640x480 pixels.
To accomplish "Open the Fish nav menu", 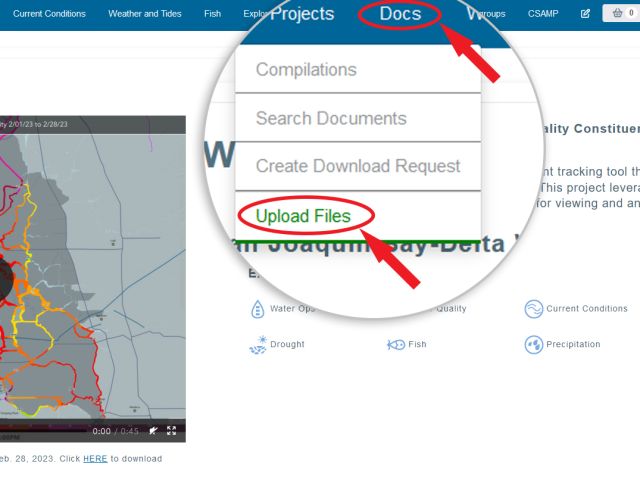I will (x=212, y=14).
